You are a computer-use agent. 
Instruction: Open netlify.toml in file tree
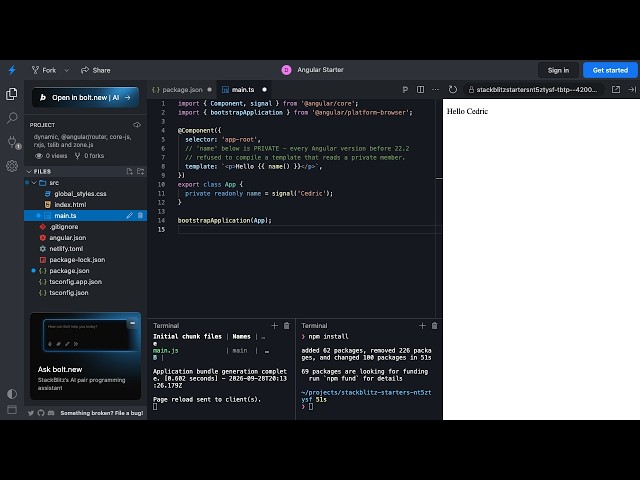66,249
